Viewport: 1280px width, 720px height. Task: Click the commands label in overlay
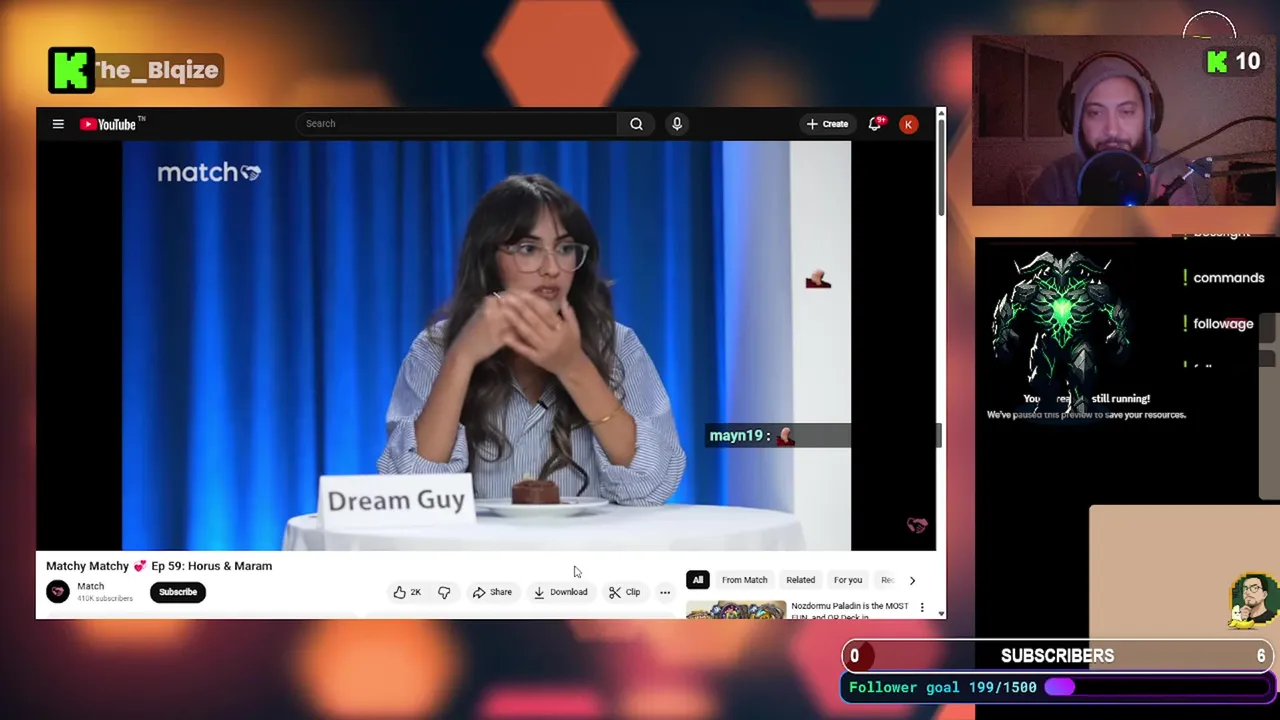tap(1228, 278)
